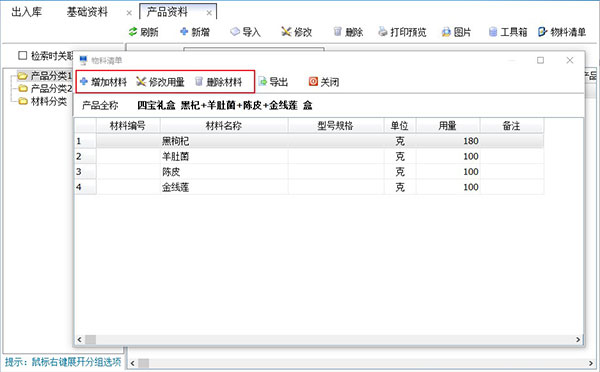
Task: Open the 工具箱 toolbox
Action: (x=508, y=32)
